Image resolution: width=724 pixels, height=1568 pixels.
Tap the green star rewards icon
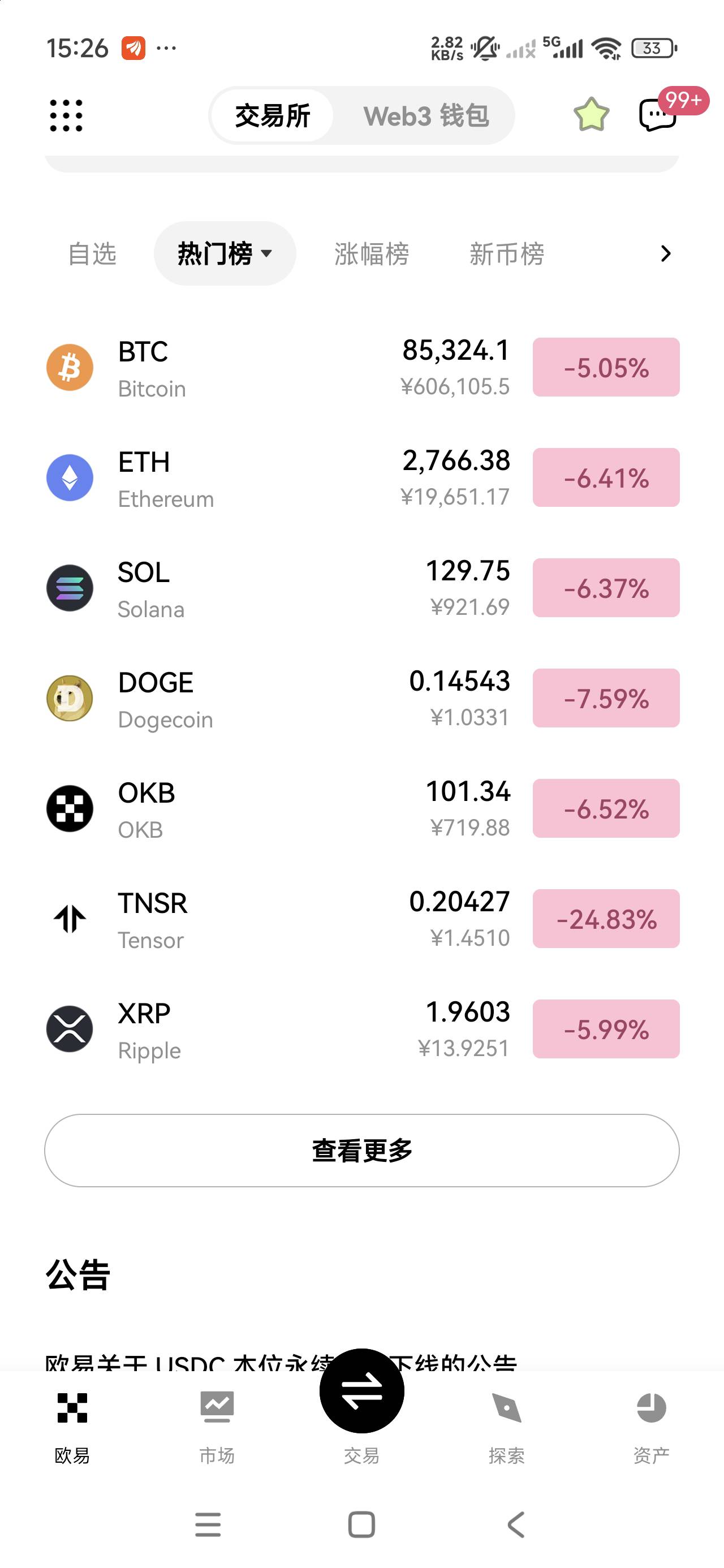[591, 114]
